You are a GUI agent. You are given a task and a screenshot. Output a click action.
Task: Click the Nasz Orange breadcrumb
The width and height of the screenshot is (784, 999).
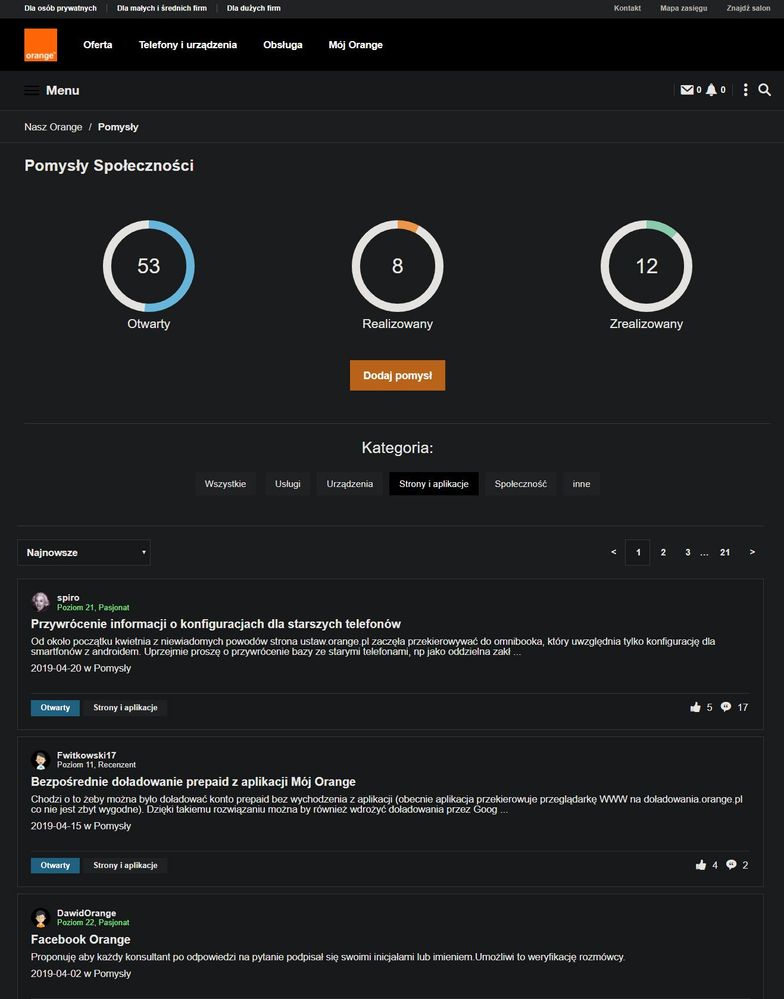pyautogui.click(x=53, y=127)
